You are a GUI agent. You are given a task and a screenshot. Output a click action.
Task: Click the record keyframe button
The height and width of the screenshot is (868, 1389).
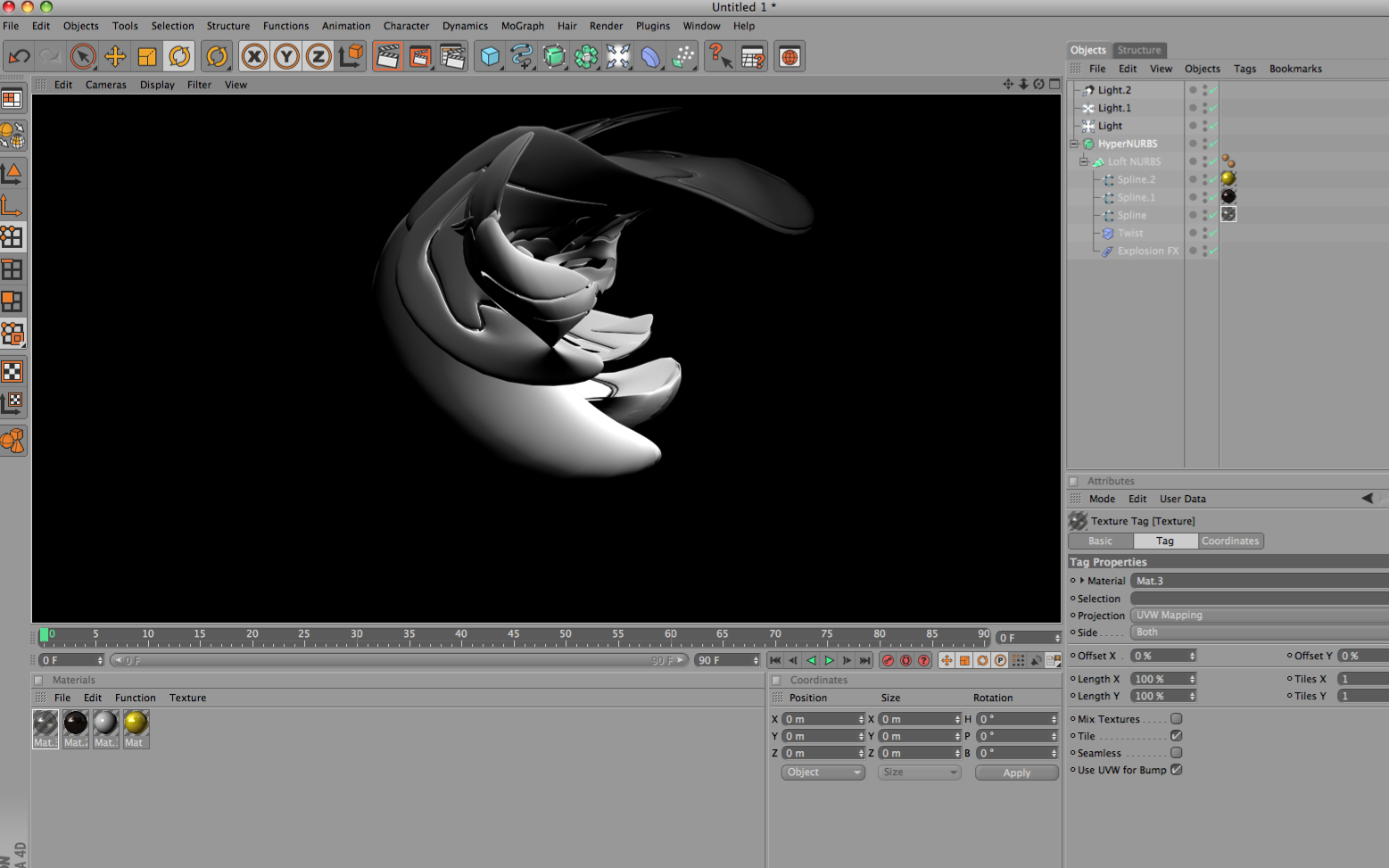pyautogui.click(x=888, y=660)
